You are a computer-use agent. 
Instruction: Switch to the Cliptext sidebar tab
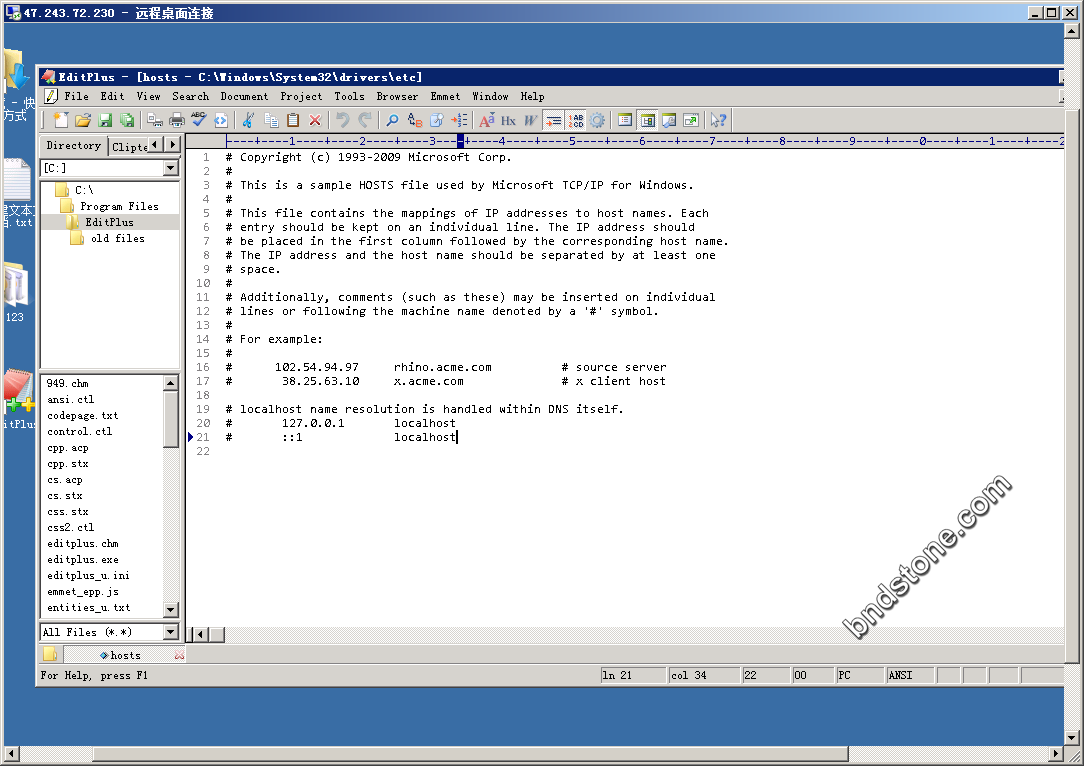tap(129, 146)
